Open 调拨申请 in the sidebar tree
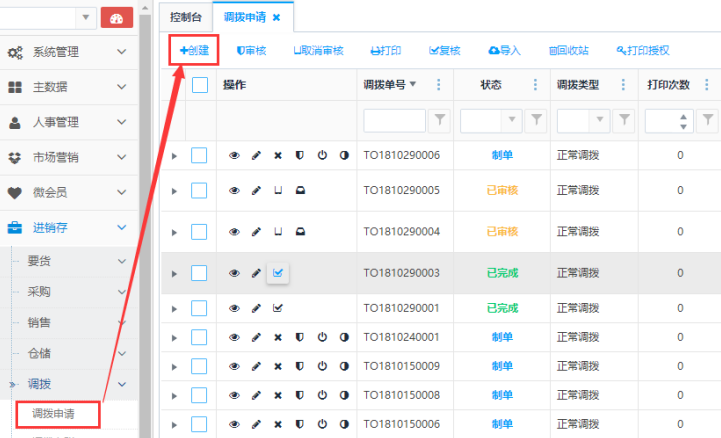721x438 pixels. click(52, 412)
